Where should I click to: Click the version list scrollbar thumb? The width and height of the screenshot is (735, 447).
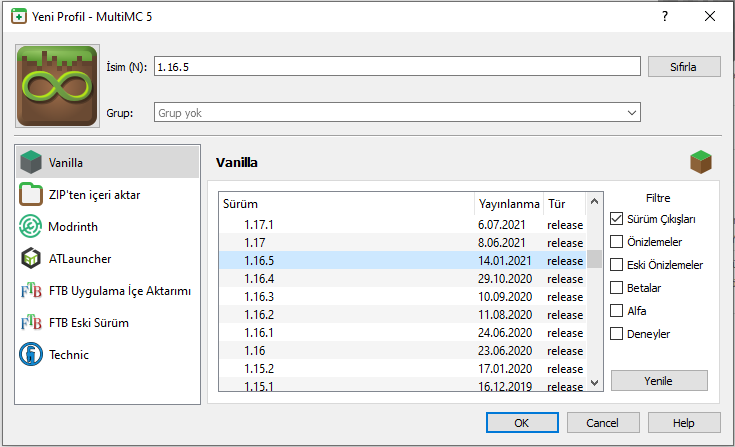tap(594, 259)
